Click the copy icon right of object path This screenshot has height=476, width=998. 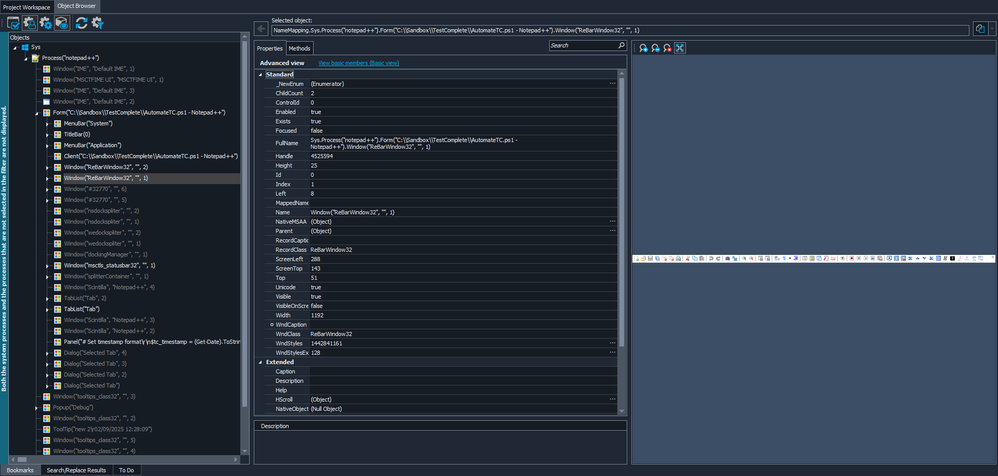980,30
